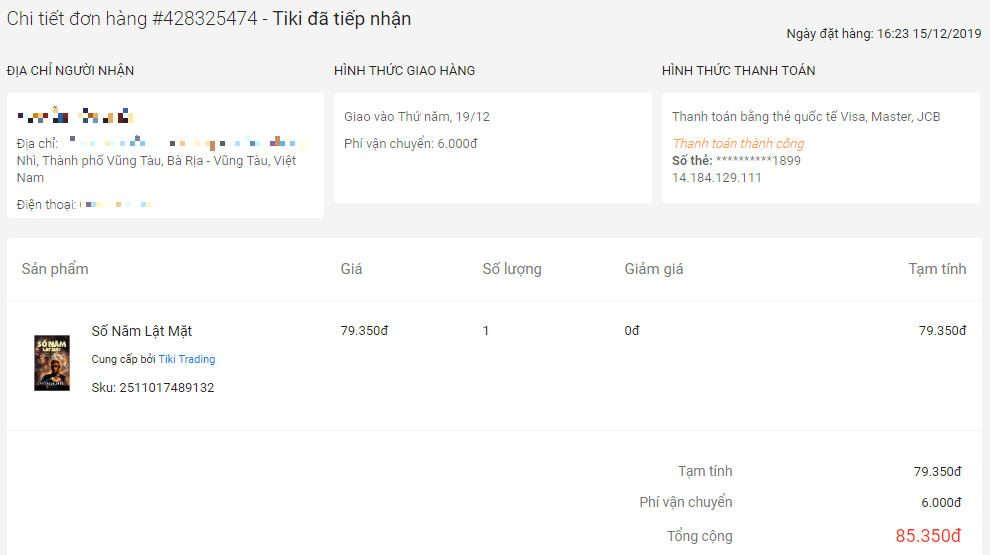Click the Sku 2511017489132 text
The image size is (990, 555).
[x=152, y=388]
